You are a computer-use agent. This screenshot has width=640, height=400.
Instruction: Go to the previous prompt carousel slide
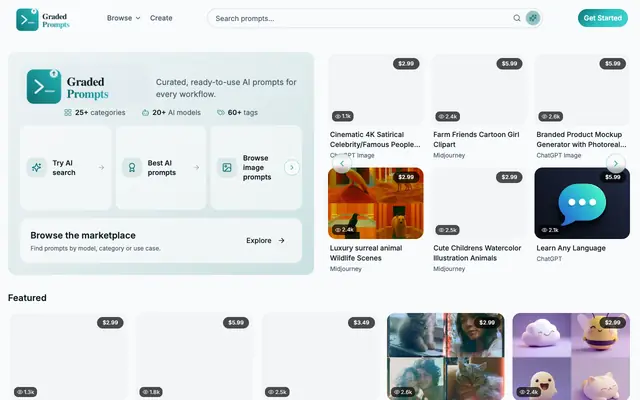pos(342,163)
